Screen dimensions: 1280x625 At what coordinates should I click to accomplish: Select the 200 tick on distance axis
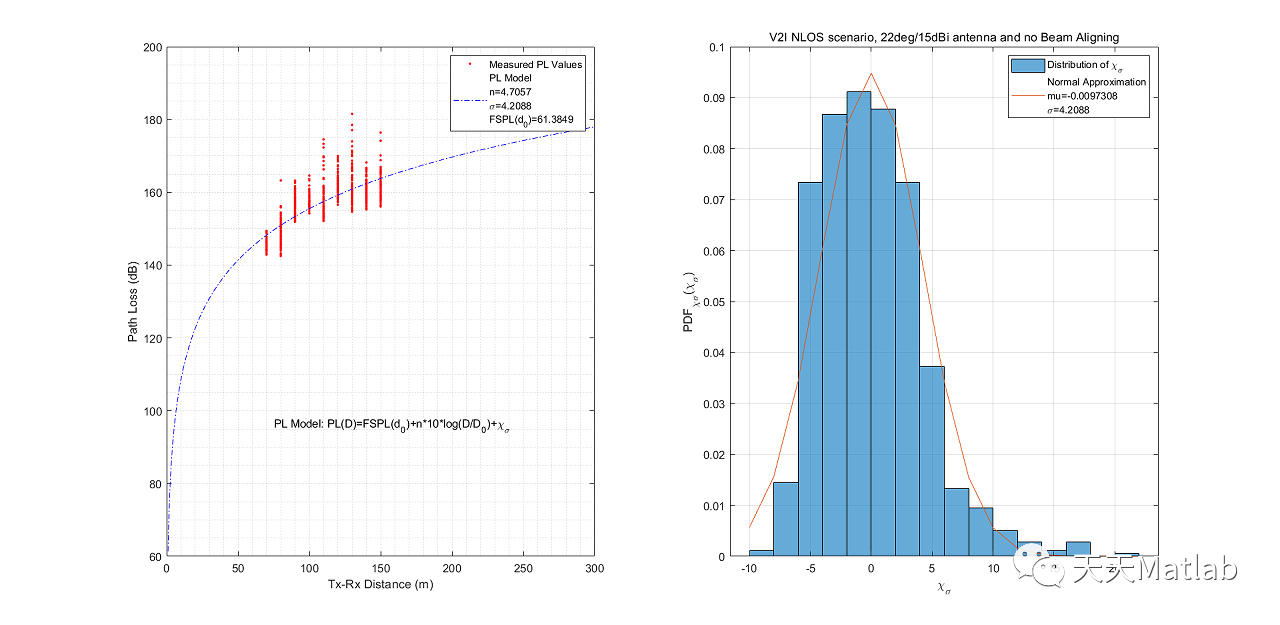point(452,568)
